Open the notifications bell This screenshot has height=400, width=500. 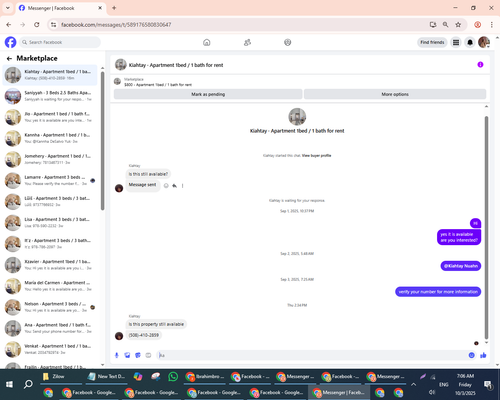coord(470,42)
